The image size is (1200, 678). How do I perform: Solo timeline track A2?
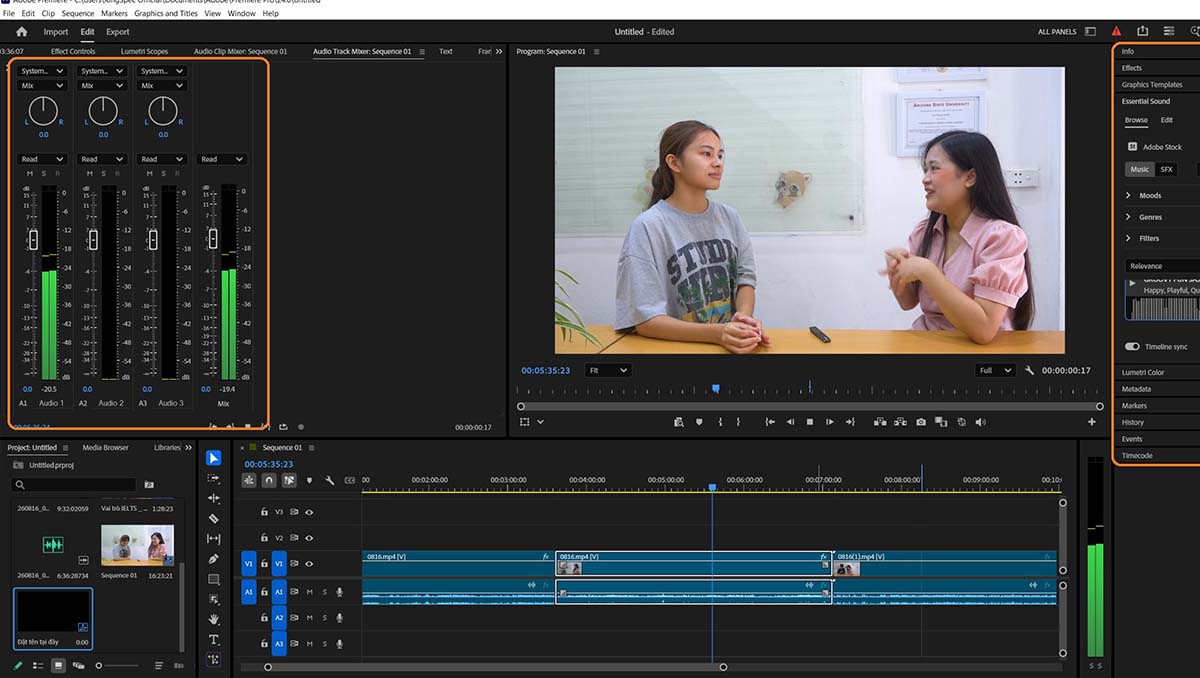324,618
